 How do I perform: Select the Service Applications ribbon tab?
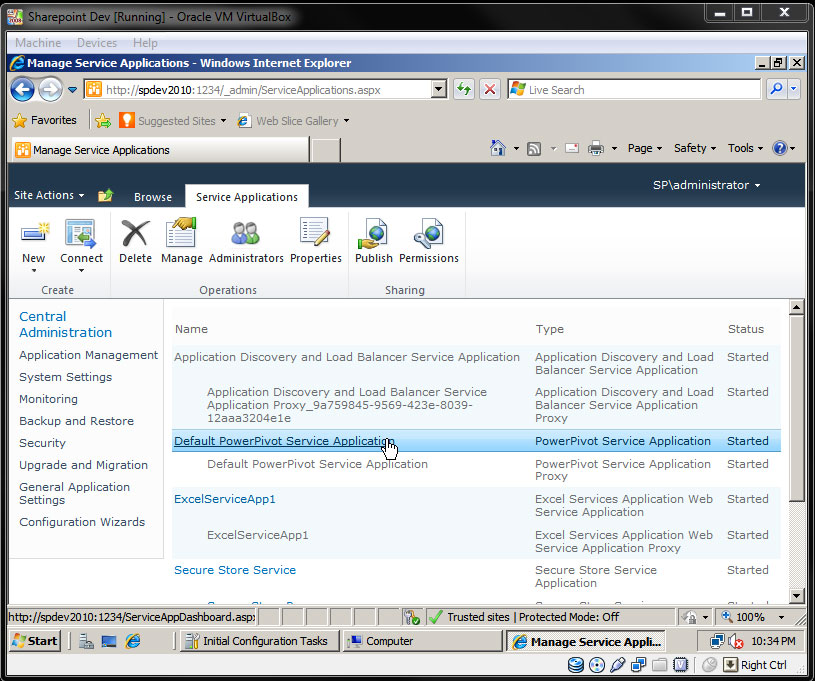[x=246, y=197]
